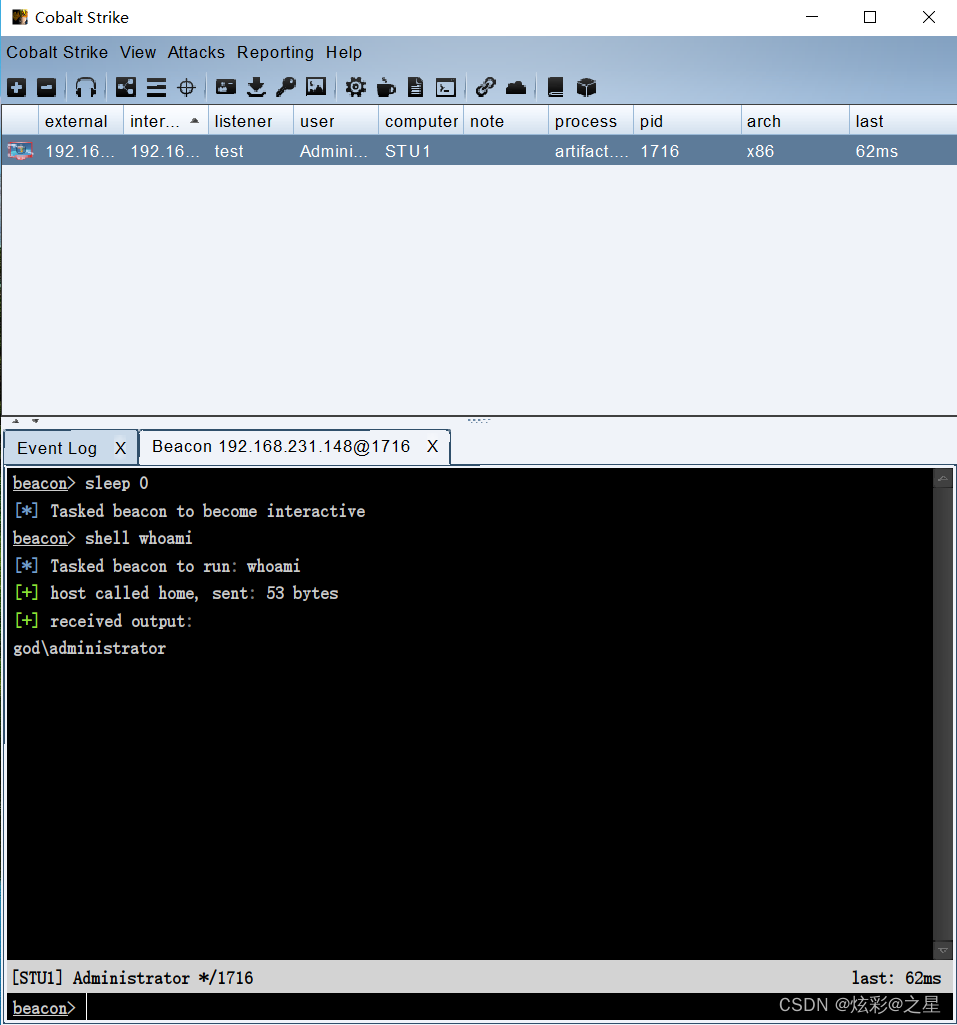Viewport: 957px width, 1025px height.
Task: Click the 'Tasked beacon to become interactive' line
Action: pyautogui.click(x=208, y=511)
